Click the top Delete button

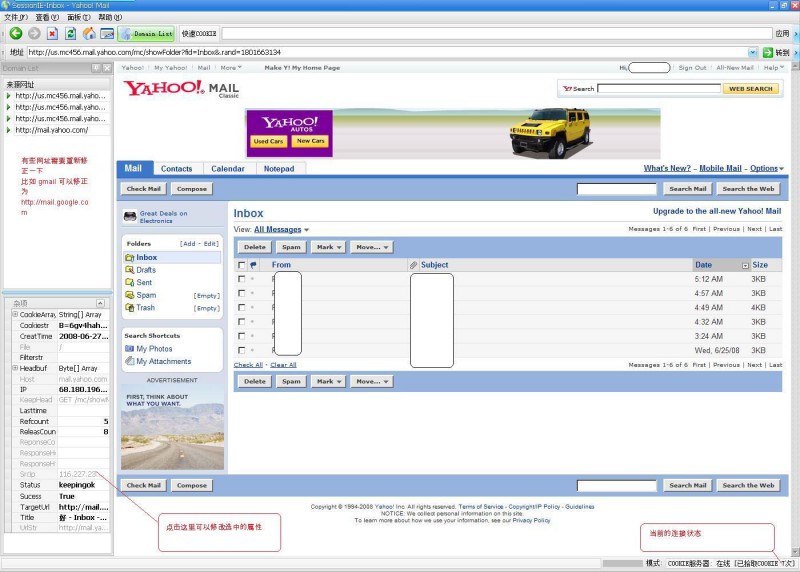(255, 247)
